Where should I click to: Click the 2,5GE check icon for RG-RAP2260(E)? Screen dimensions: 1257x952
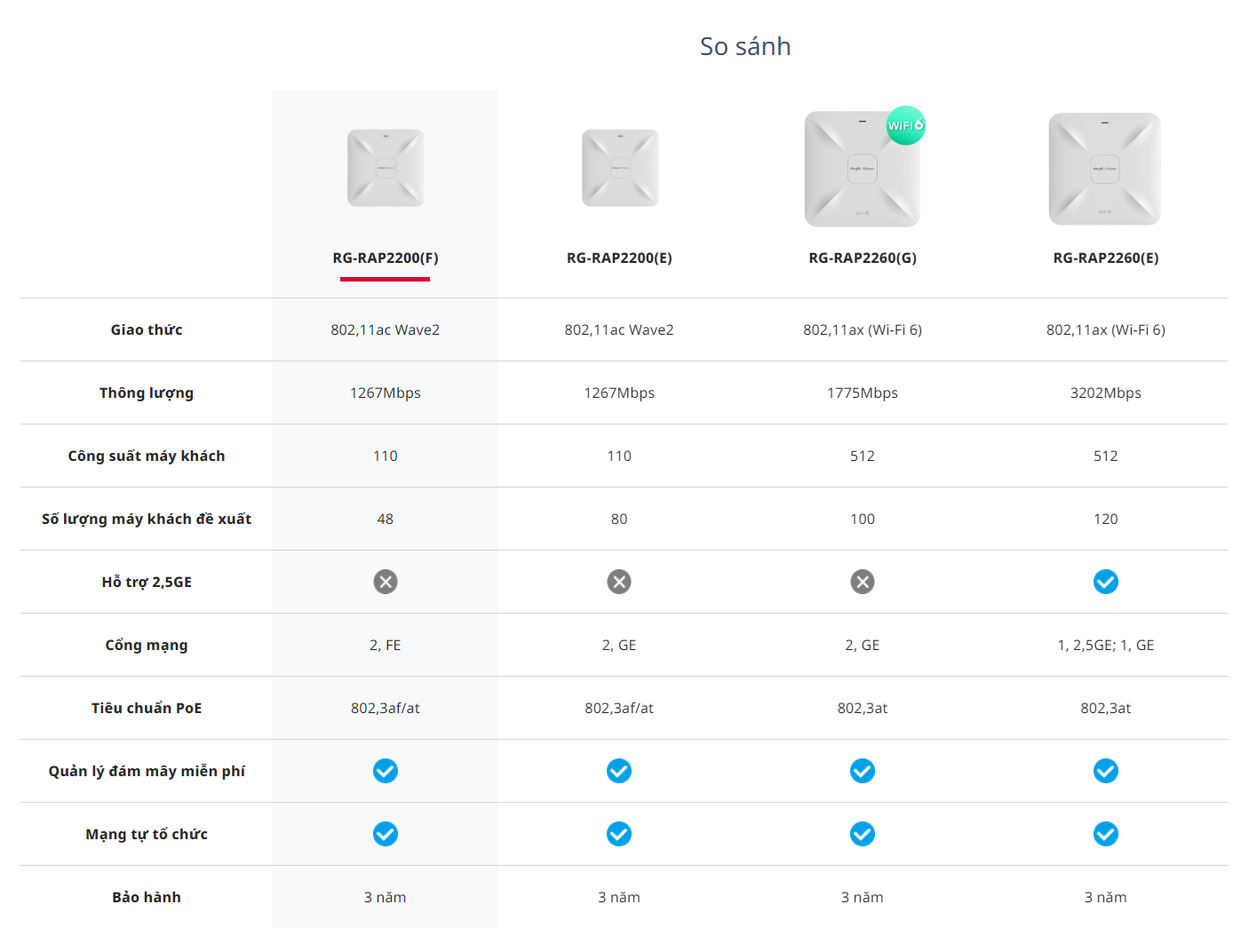click(x=1106, y=582)
